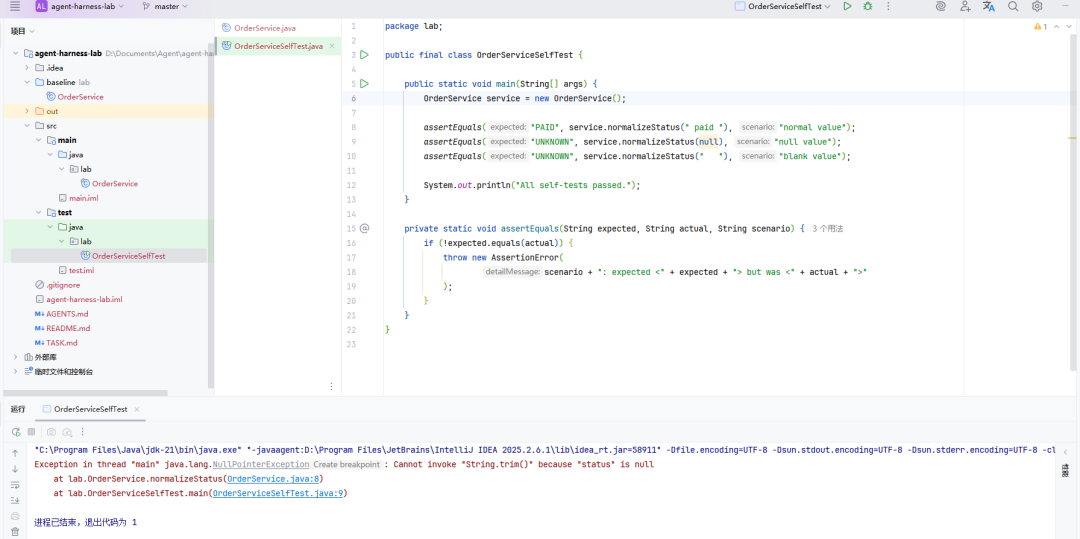Clear the console with the trash icon

coord(15,531)
